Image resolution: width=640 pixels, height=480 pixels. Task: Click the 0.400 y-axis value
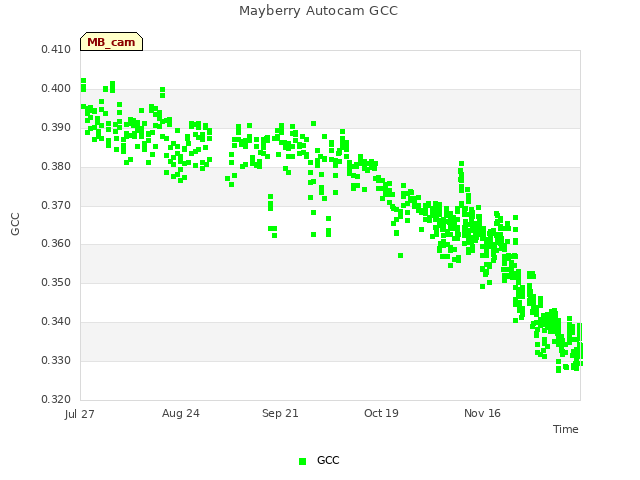[56, 89]
